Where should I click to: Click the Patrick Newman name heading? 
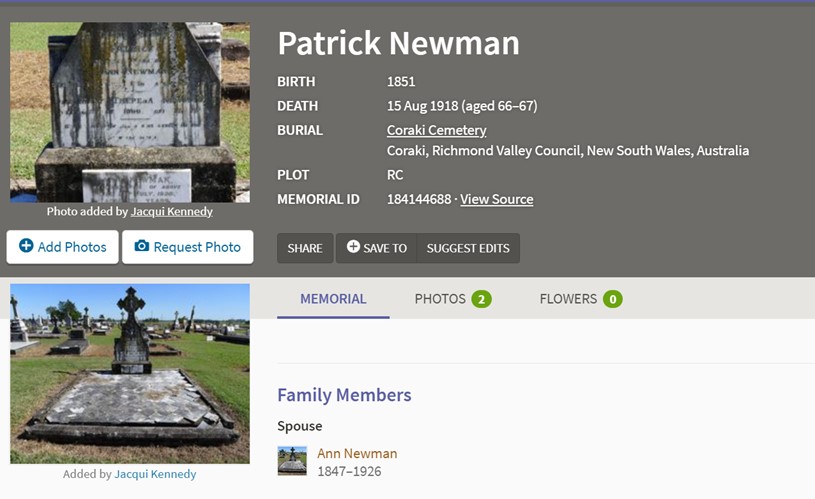(398, 43)
